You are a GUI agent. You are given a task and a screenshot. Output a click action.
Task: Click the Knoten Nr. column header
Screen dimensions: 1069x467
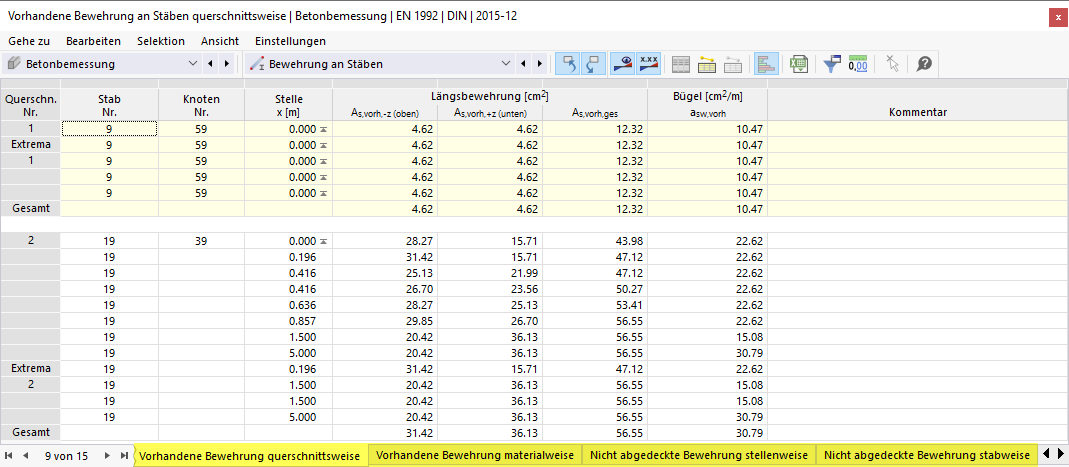click(x=201, y=106)
